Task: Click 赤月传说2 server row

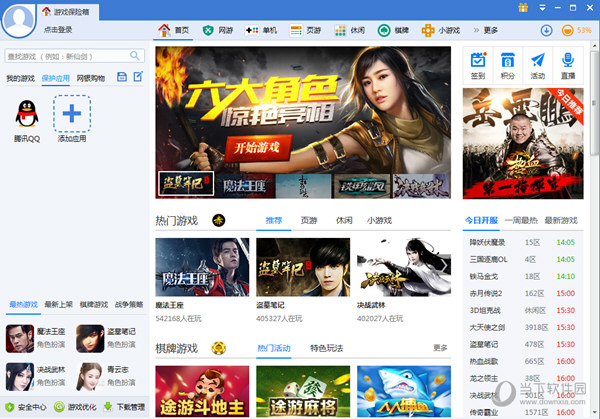Action: coord(523,293)
